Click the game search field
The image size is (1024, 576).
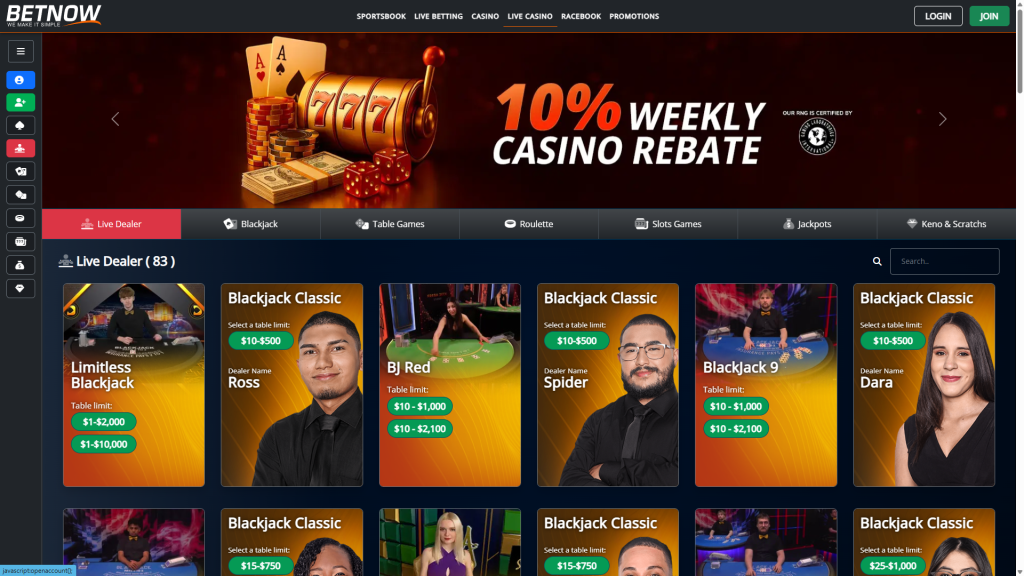[944, 261]
